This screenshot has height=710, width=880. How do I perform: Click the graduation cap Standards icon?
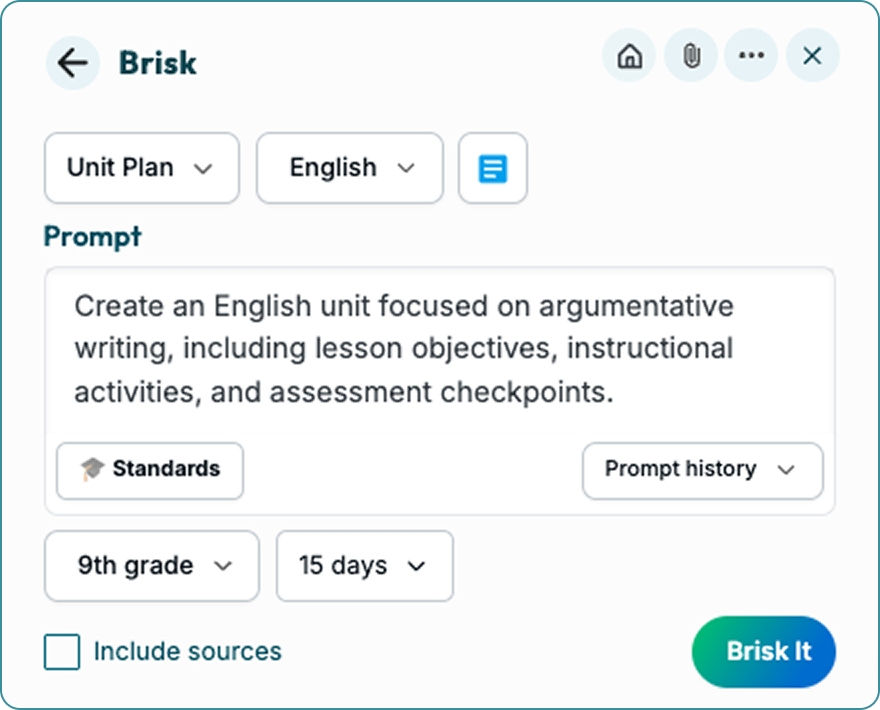point(92,470)
